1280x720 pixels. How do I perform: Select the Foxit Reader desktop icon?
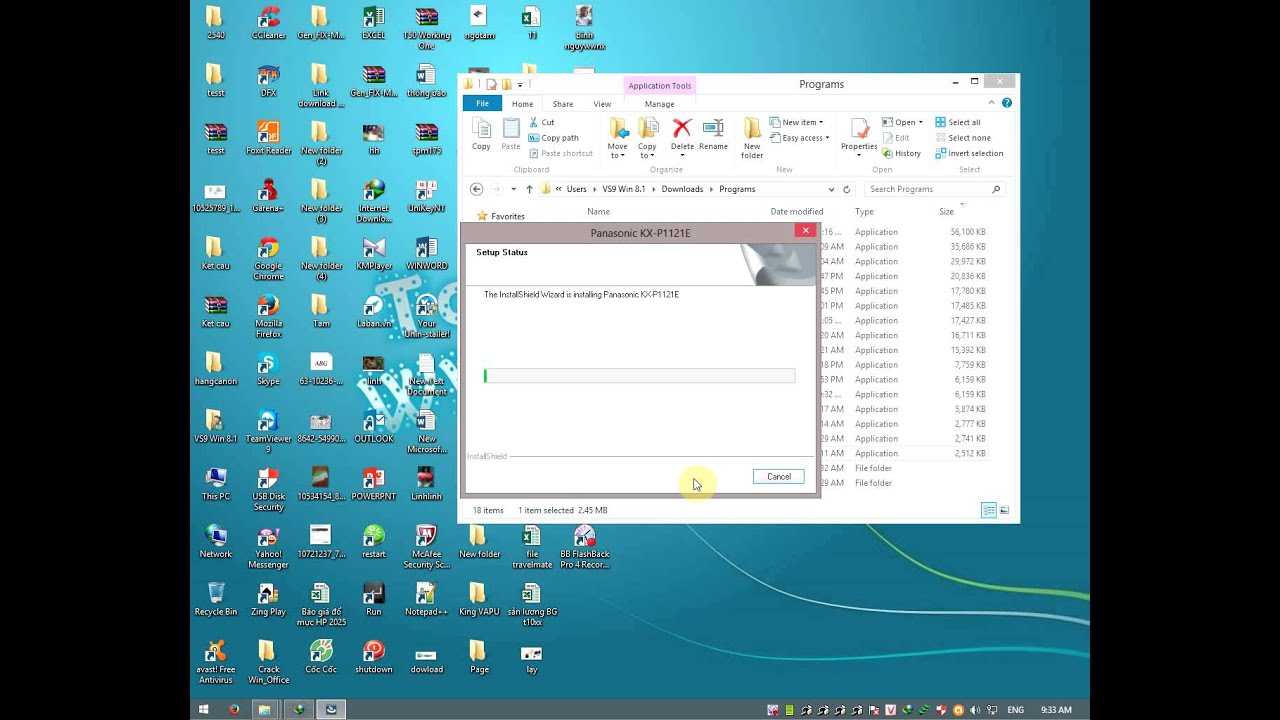tap(268, 138)
